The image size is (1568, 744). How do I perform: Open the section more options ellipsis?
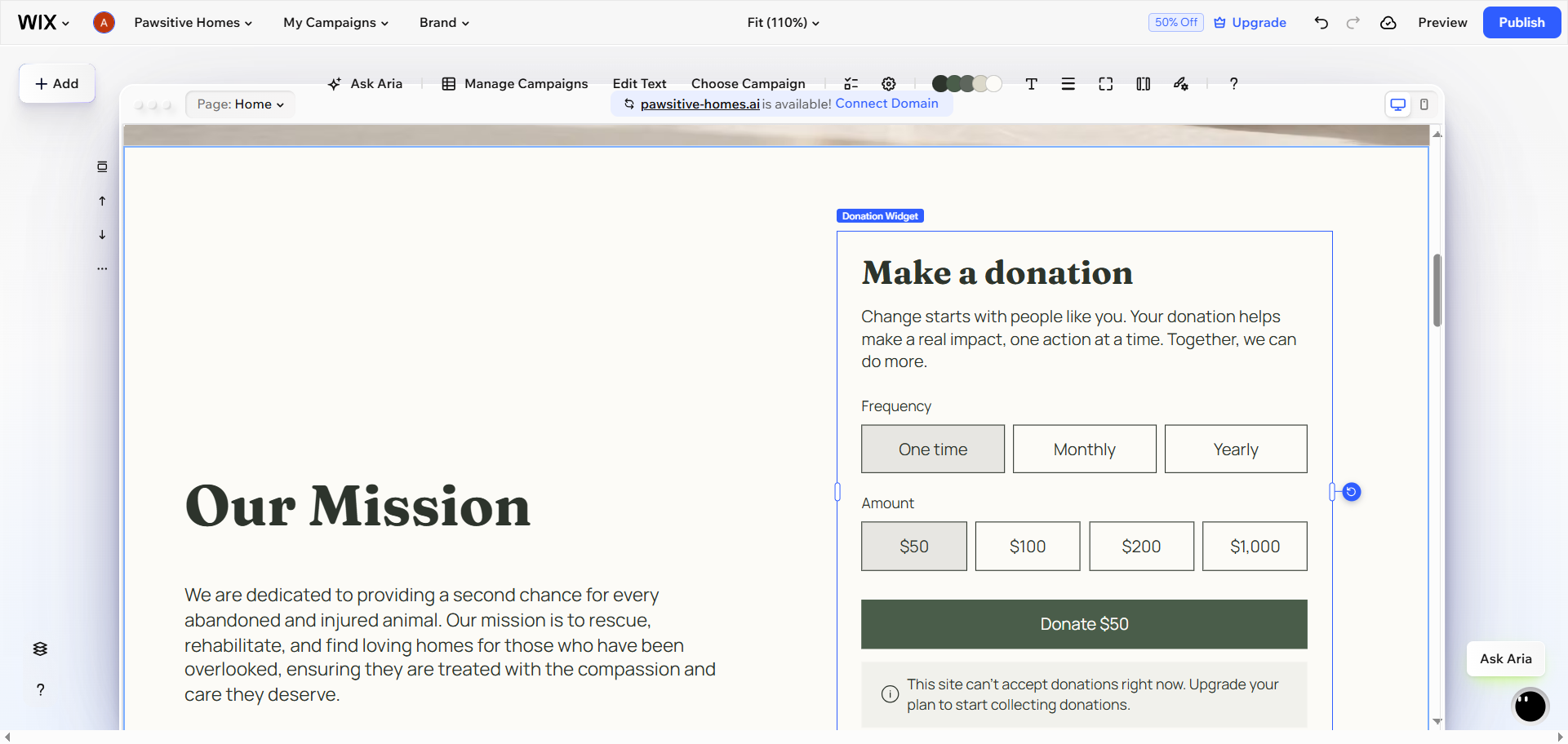[x=102, y=268]
